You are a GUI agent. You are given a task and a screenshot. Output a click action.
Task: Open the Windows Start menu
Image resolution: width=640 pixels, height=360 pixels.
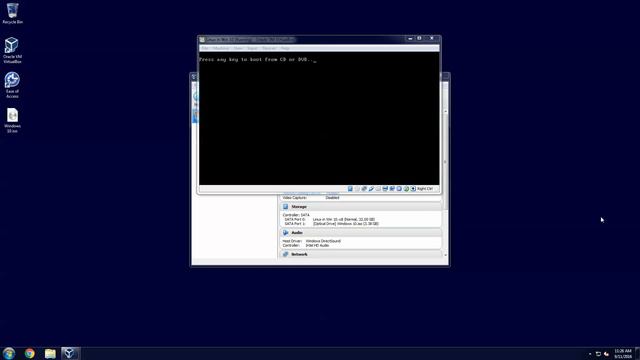pyautogui.click(x=9, y=353)
